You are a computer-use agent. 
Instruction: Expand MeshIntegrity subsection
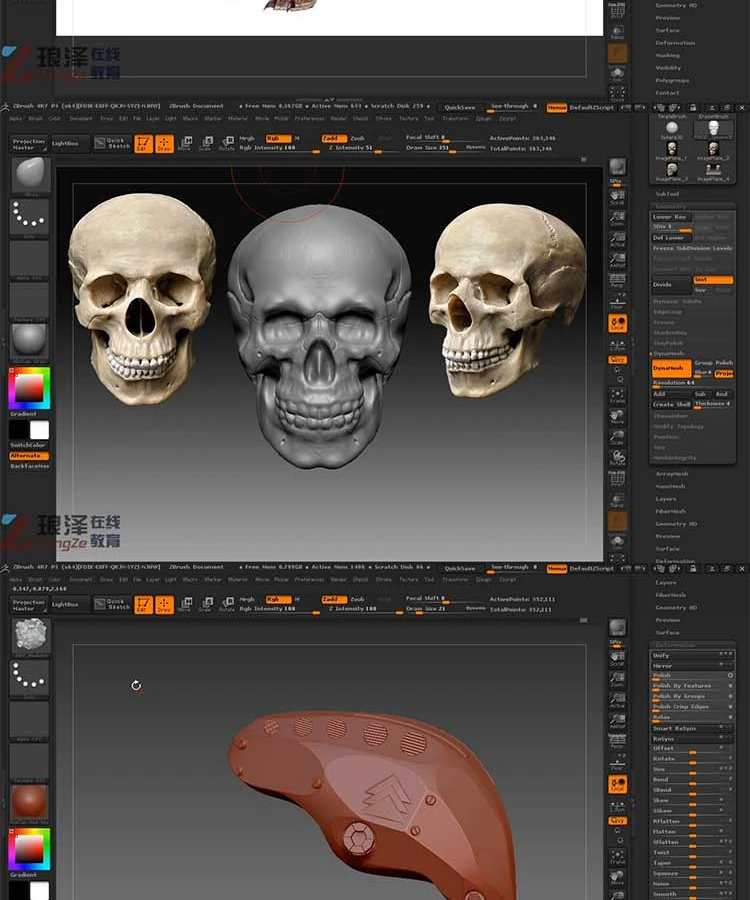[675, 458]
